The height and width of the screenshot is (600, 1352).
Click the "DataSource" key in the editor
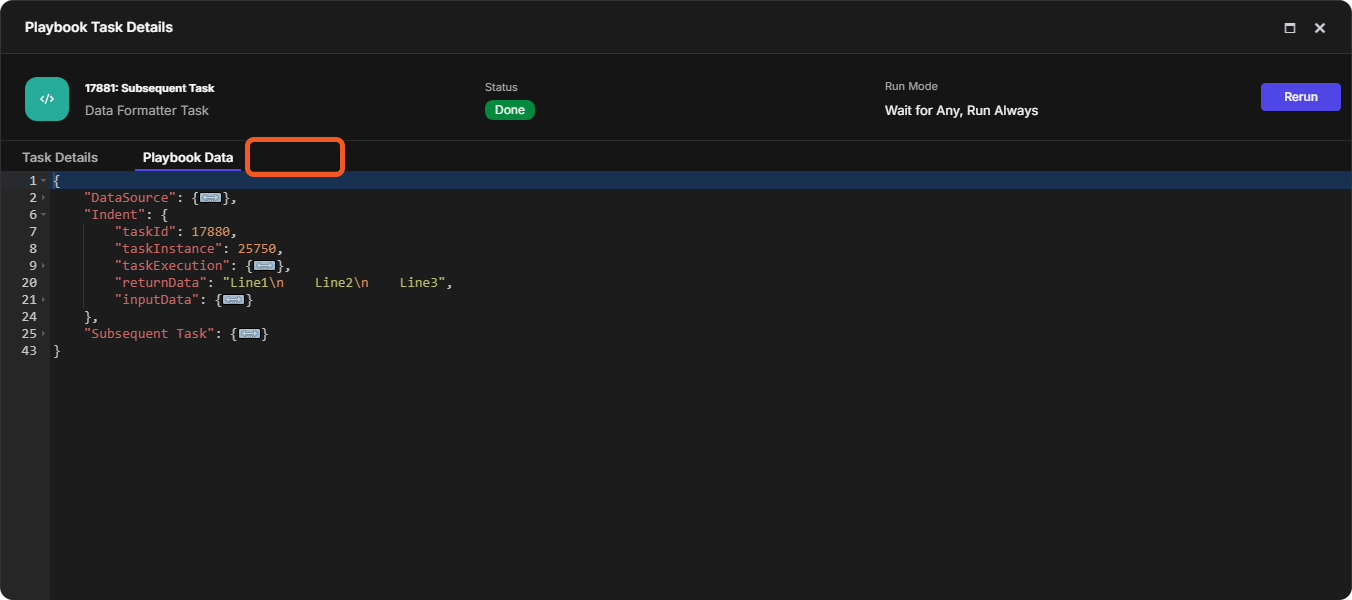click(130, 198)
